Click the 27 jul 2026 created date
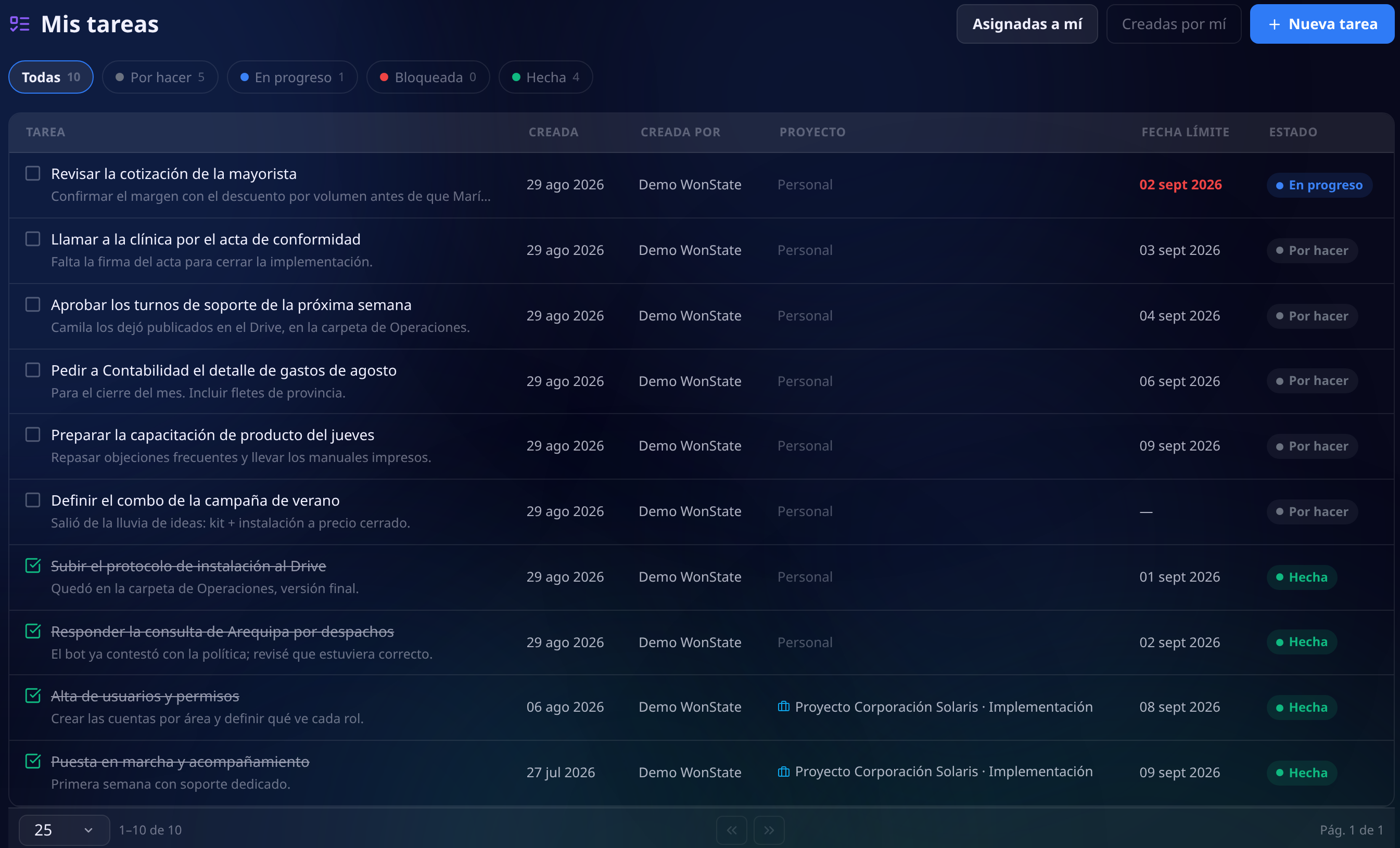This screenshot has width=1400, height=848. point(560,773)
